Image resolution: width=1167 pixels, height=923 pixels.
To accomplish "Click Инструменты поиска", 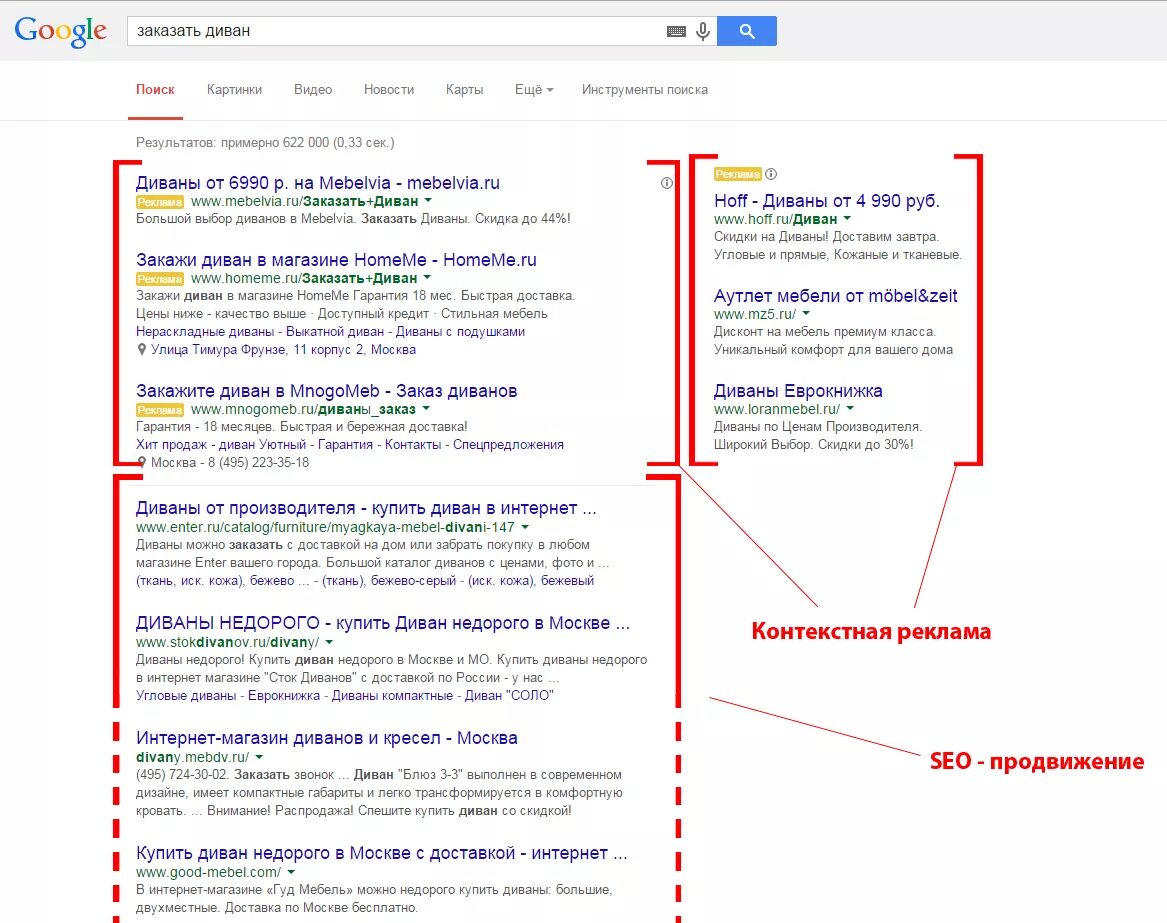I will click(x=645, y=89).
